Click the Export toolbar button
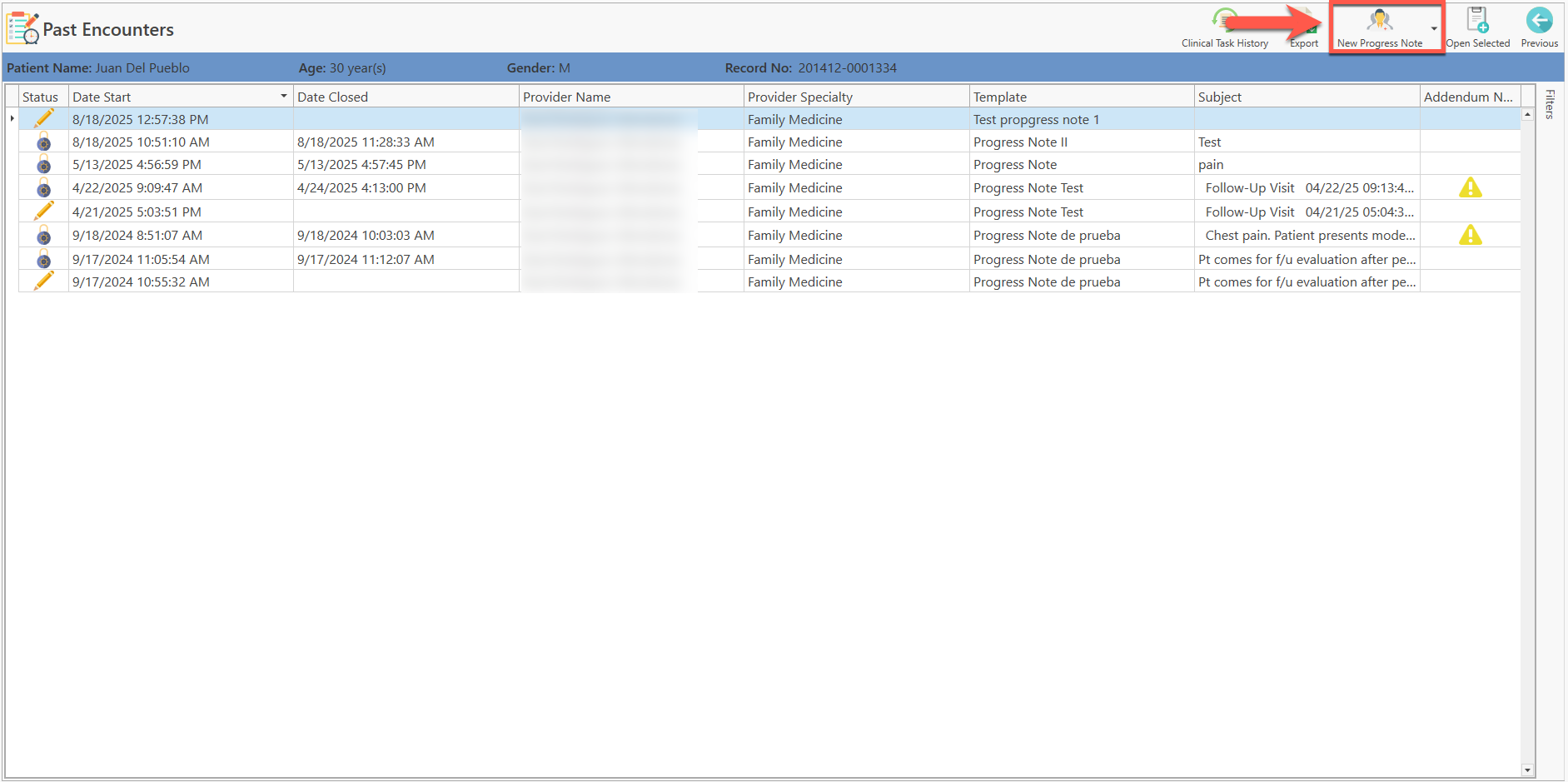This screenshot has height=782, width=1568. coord(1304,30)
